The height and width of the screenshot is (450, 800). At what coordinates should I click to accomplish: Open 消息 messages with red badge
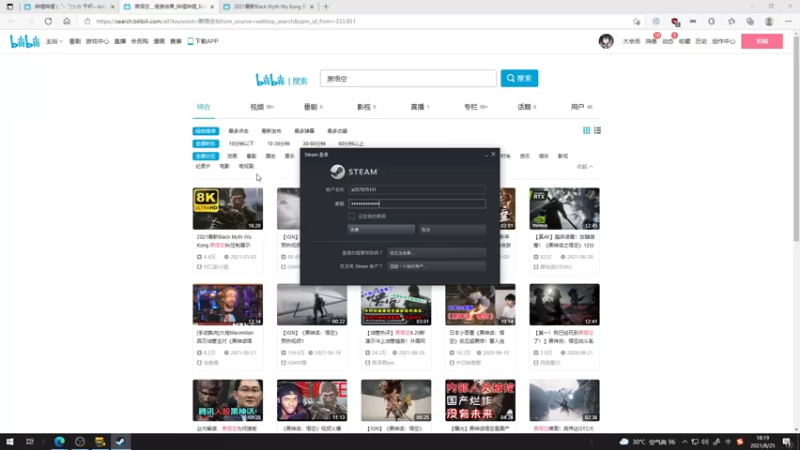pos(652,41)
